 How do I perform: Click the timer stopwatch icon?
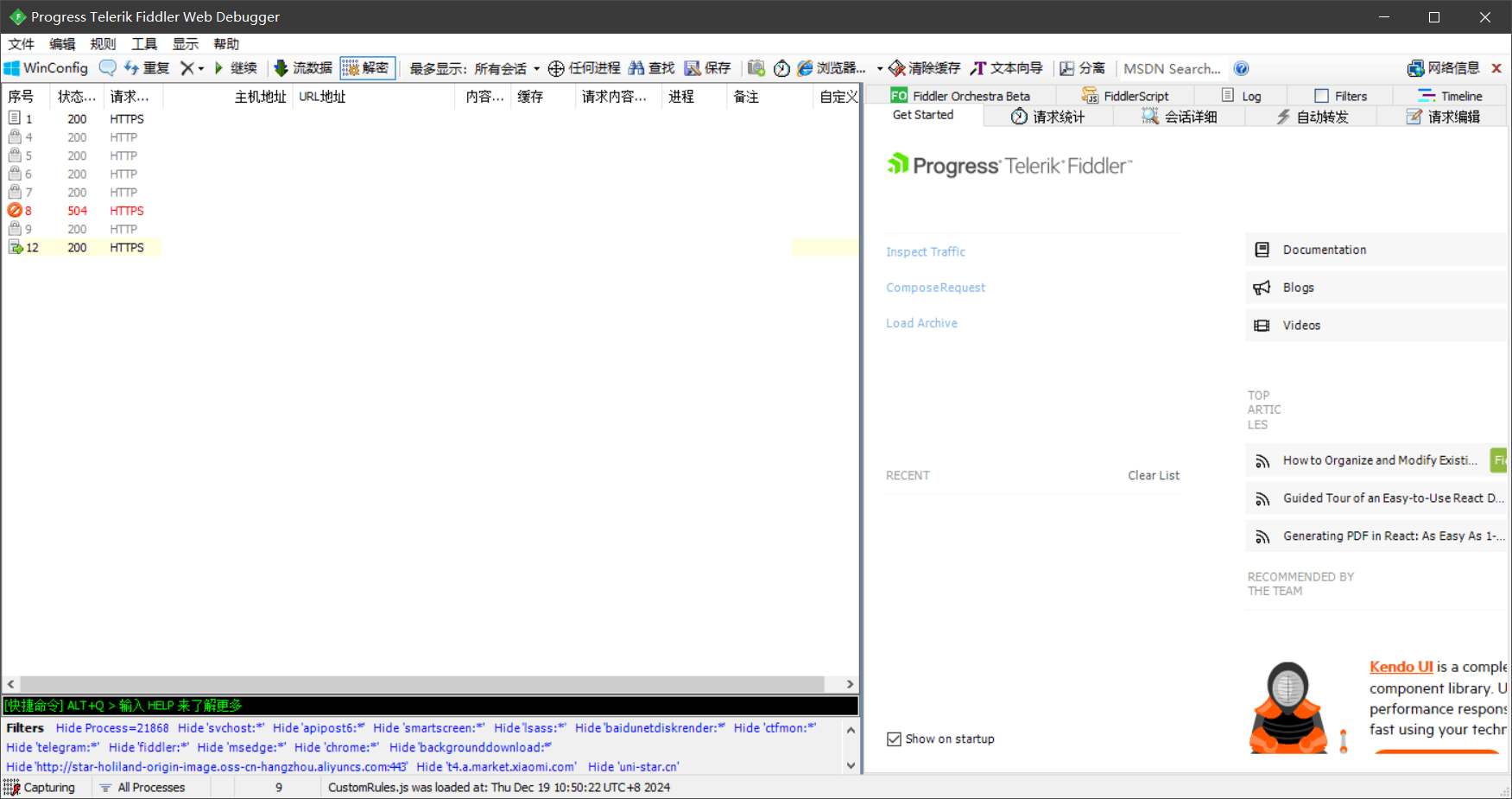pos(781,68)
